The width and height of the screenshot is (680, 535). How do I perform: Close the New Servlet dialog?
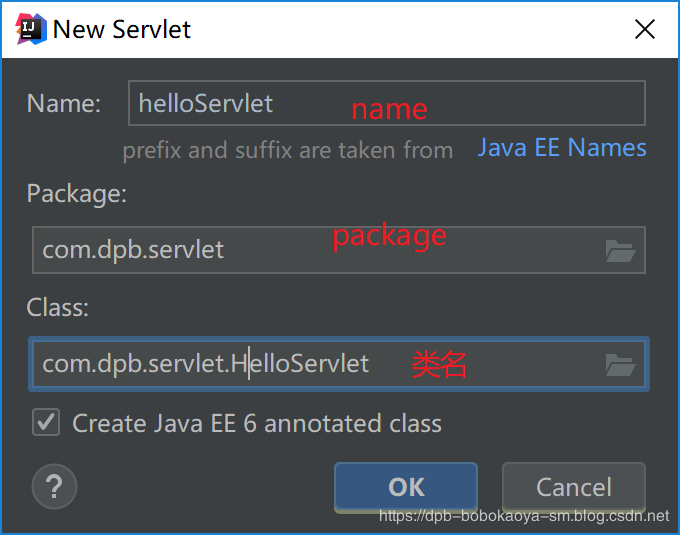(x=645, y=29)
